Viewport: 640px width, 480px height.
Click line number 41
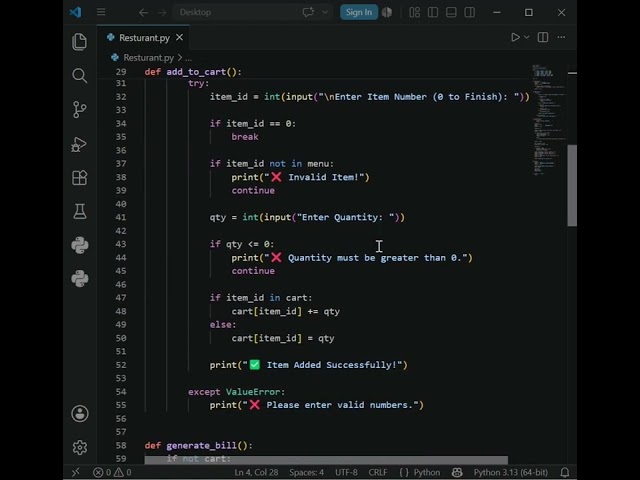(x=121, y=217)
